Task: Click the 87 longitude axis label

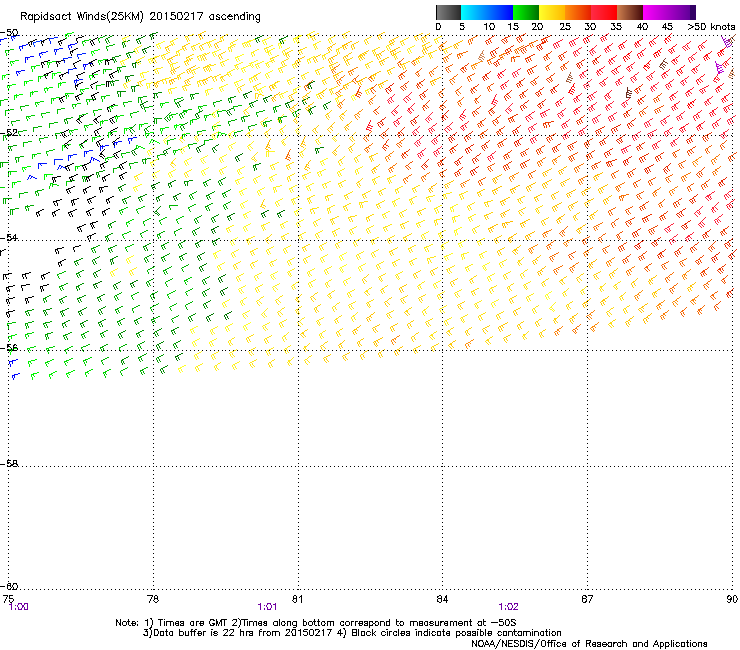Action: pos(587,599)
